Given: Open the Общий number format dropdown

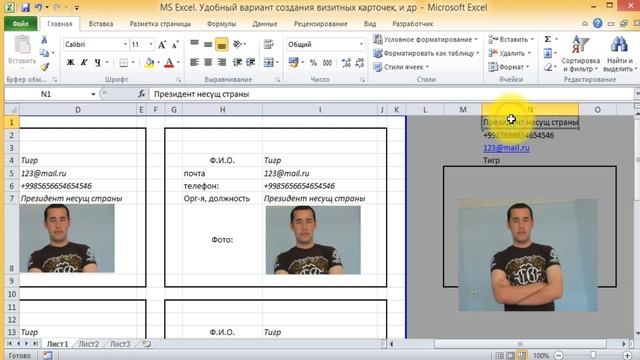Looking at the screenshot, I should point(361,44).
